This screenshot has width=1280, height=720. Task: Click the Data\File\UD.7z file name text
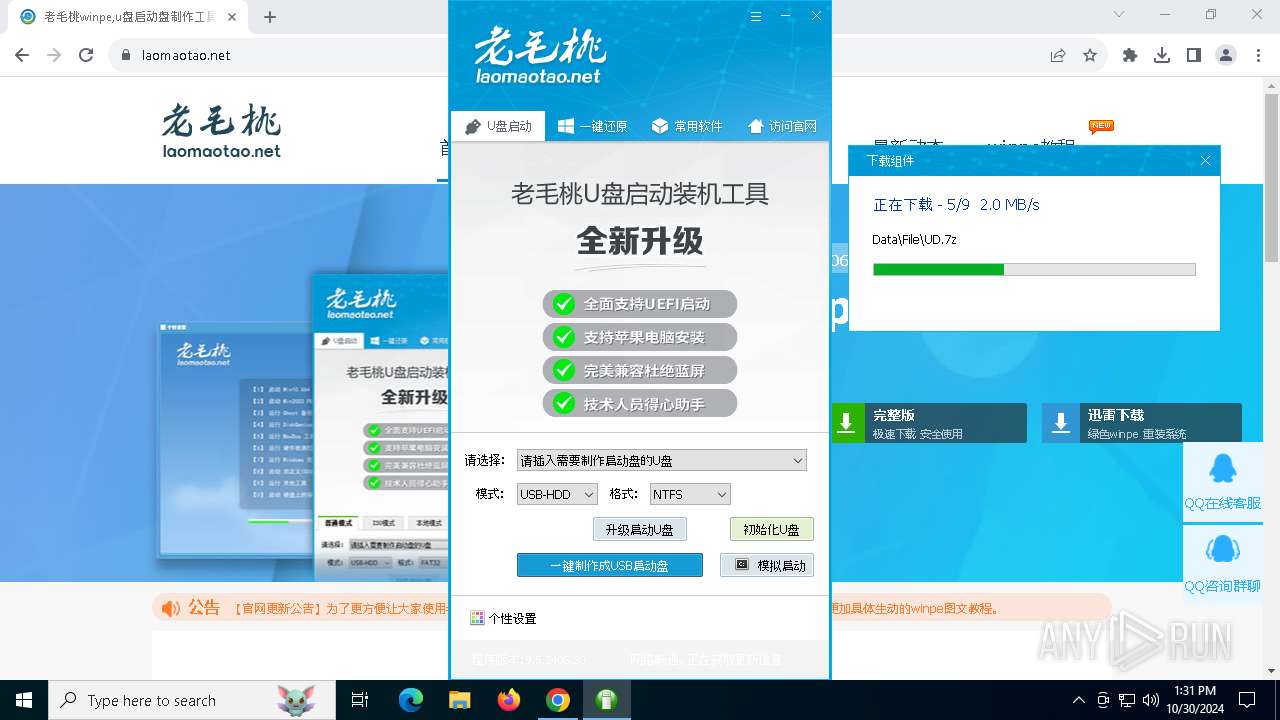[x=914, y=240]
